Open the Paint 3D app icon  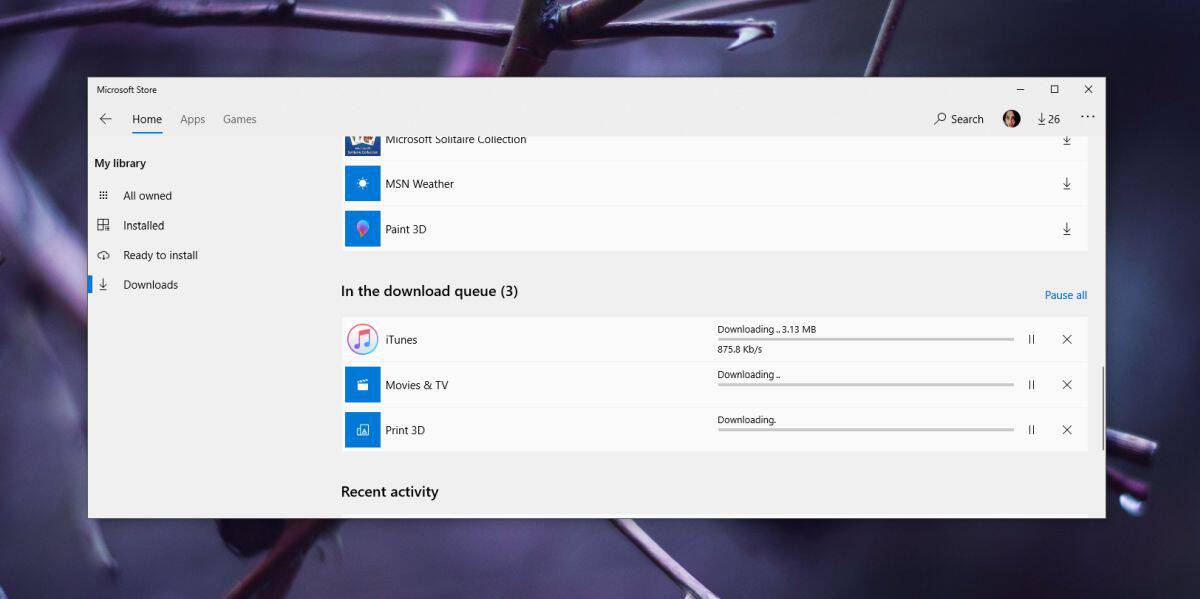[363, 229]
